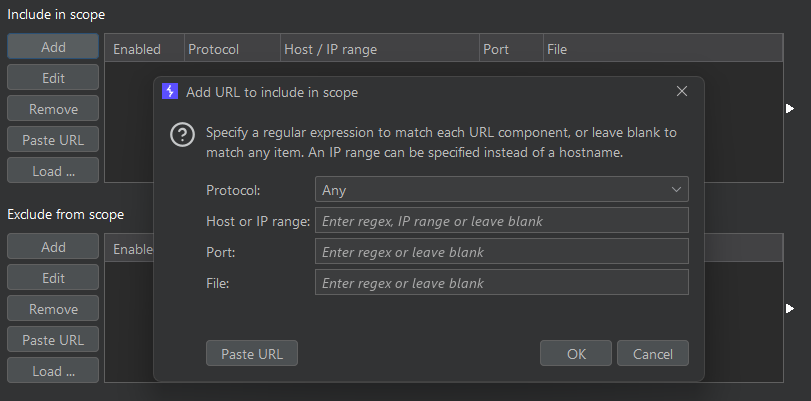Viewport: 811px width, 401px height.
Task: Click white arrow expander beside Include table
Action: [x=790, y=108]
